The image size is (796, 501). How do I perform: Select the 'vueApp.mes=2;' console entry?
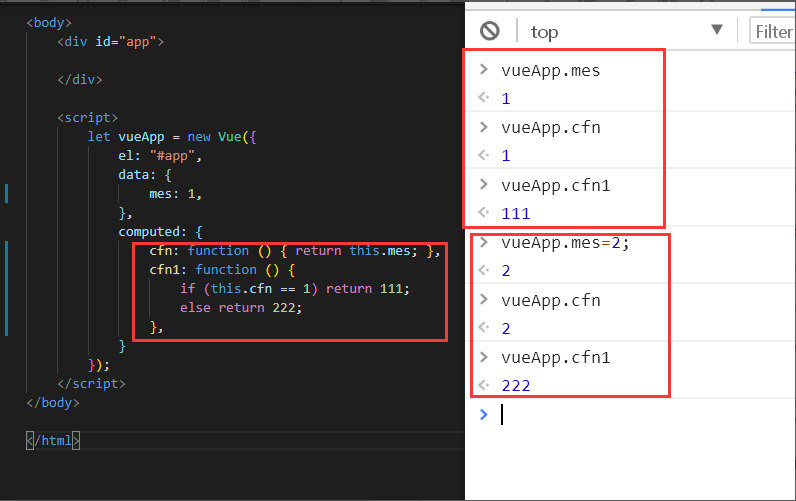[565, 243]
